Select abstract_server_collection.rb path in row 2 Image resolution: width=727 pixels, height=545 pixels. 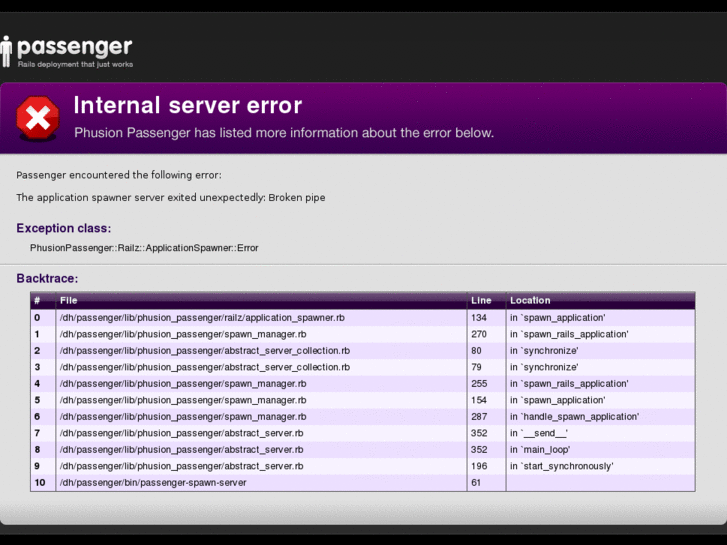[204, 351]
